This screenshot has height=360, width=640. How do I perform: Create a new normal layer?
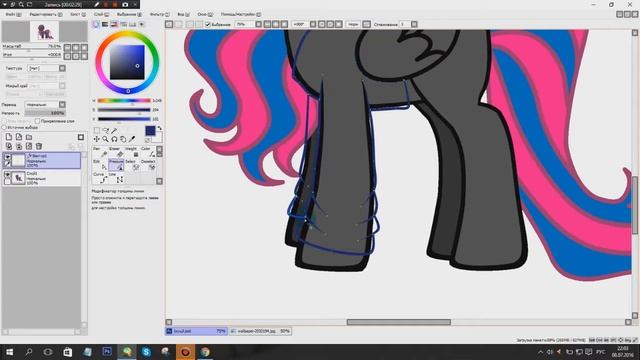[9, 137]
